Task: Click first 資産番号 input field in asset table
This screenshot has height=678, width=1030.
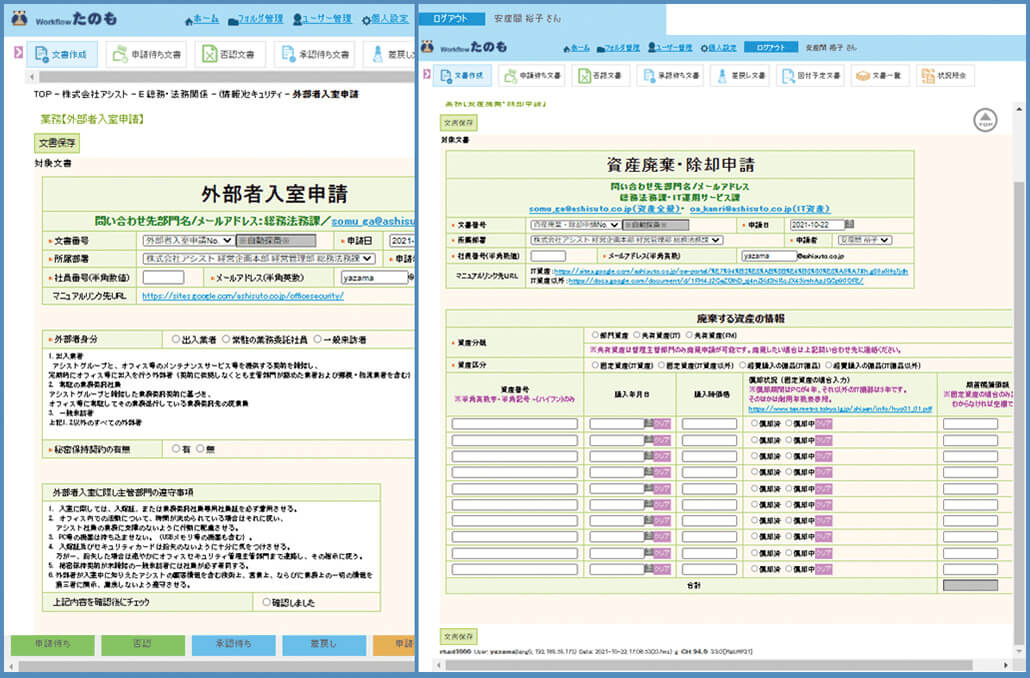Action: coord(514,424)
